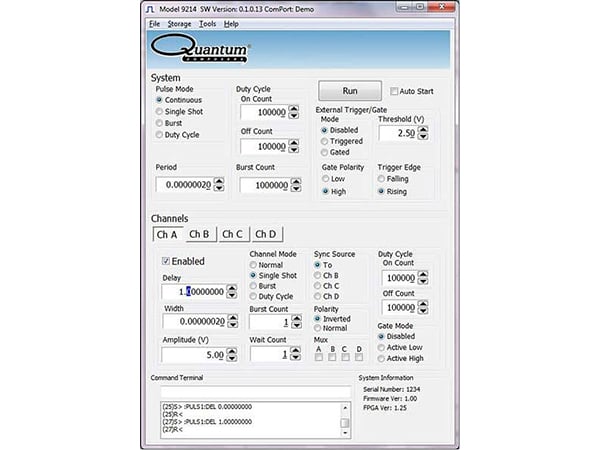Set trigger mode to Disabled
The width and height of the screenshot is (600, 450).
click(x=324, y=130)
